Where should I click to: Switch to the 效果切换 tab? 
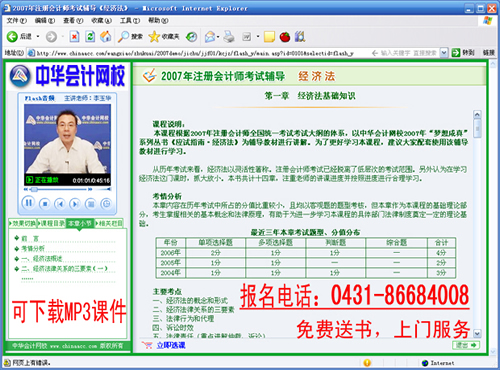(23, 223)
